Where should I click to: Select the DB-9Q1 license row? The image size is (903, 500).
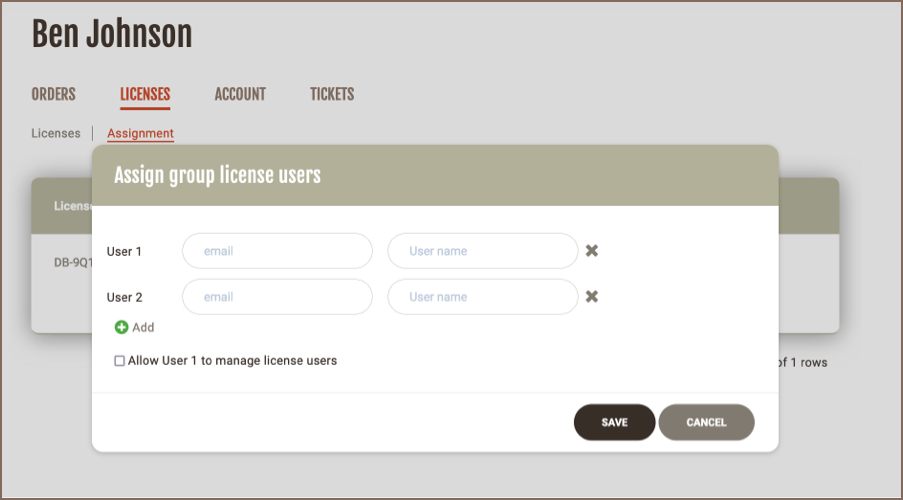[72, 263]
